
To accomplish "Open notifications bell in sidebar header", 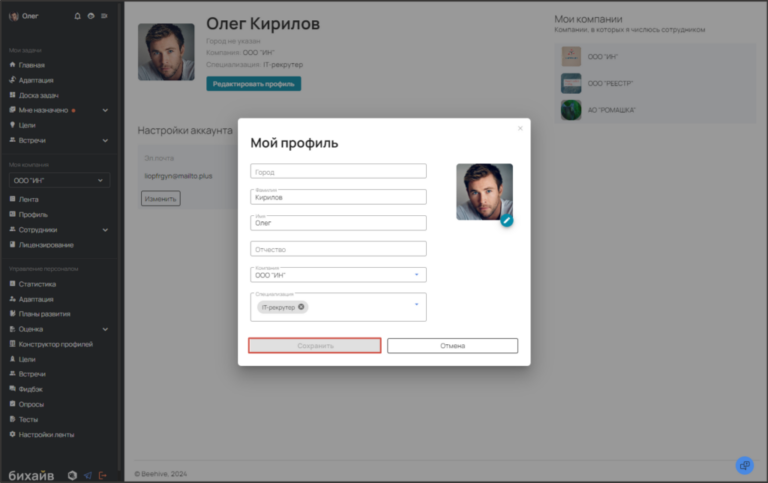I will coord(79,16).
